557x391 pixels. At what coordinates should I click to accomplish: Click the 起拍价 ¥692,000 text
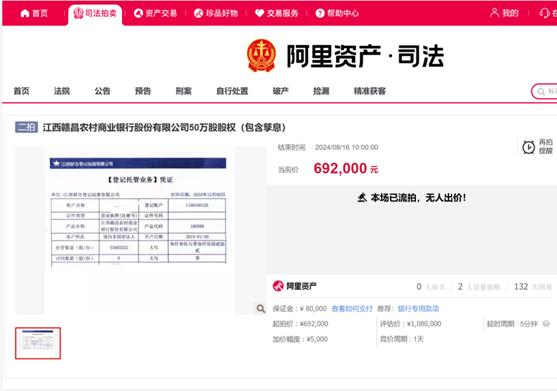tap(300, 324)
